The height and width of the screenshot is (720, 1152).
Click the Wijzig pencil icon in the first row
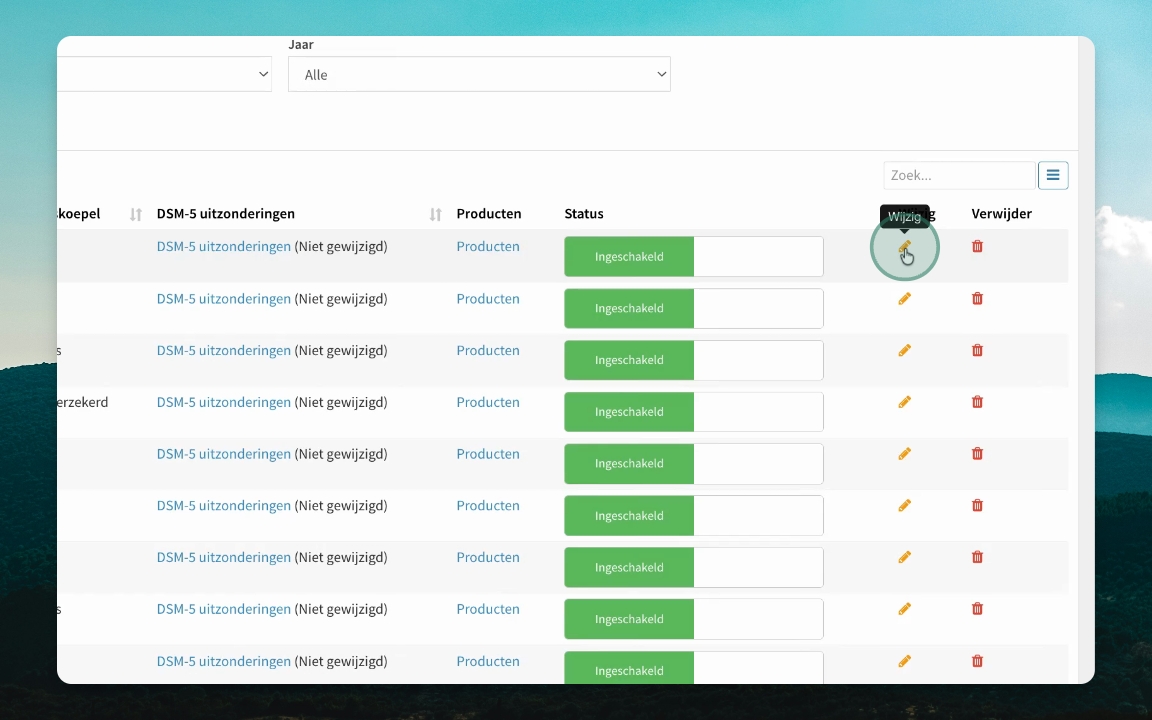point(904,247)
